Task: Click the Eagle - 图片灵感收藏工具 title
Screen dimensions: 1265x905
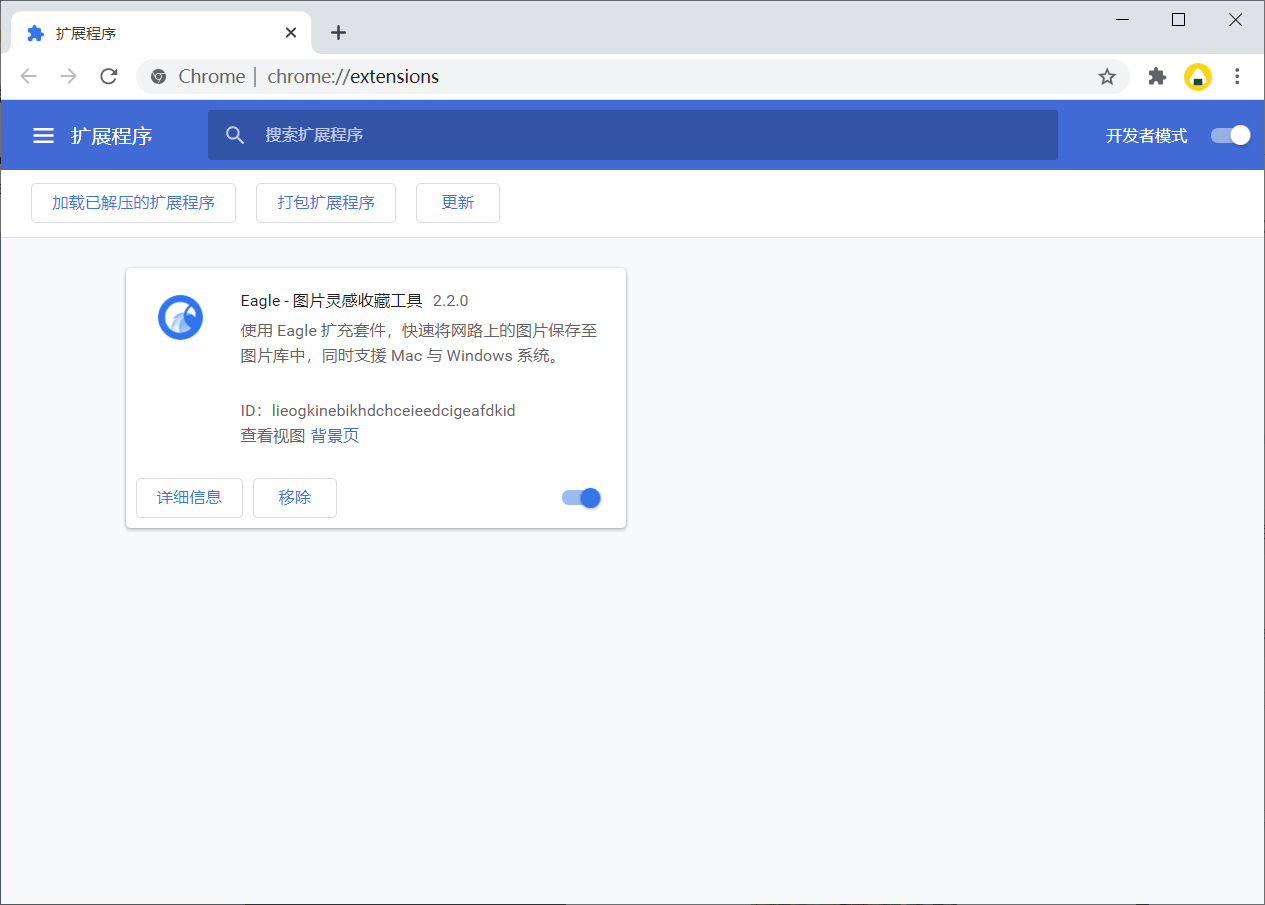Action: pos(332,301)
